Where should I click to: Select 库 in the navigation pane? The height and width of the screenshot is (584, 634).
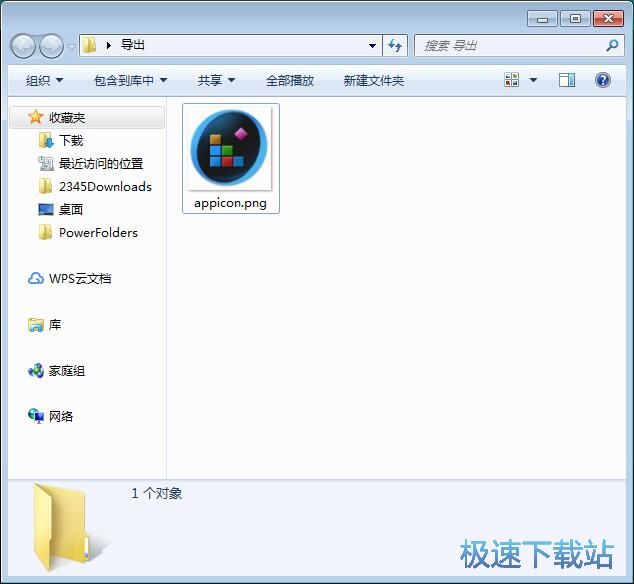[55, 325]
